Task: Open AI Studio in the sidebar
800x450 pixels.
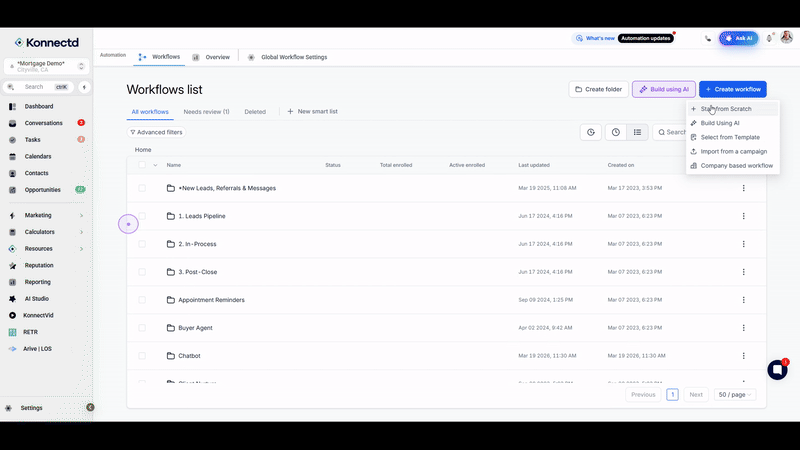Action: 36,299
